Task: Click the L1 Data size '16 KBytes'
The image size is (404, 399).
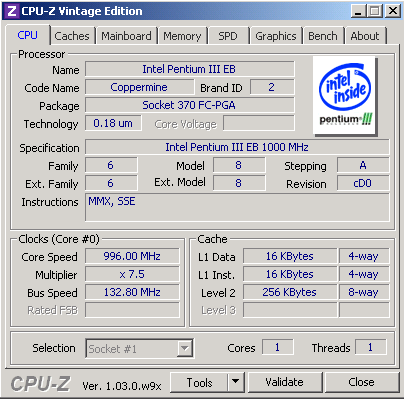Action: tap(290, 256)
